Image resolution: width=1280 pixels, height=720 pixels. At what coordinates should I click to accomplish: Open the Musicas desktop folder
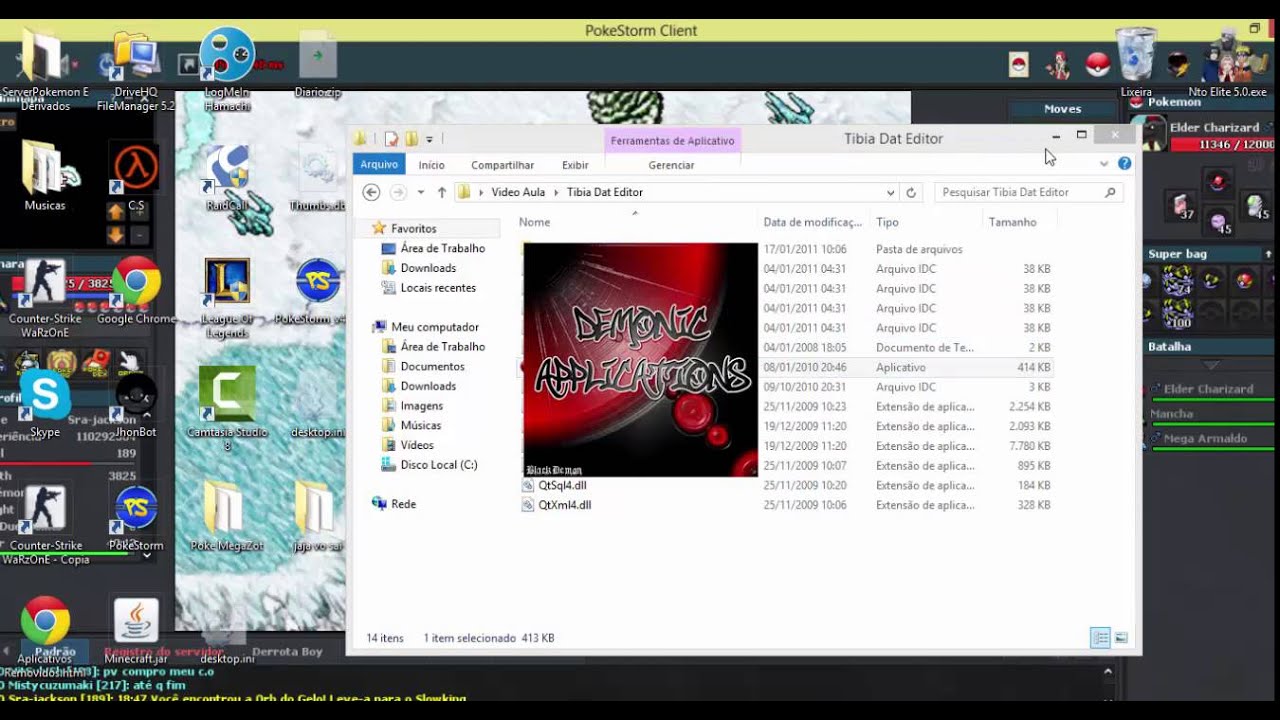pos(45,175)
